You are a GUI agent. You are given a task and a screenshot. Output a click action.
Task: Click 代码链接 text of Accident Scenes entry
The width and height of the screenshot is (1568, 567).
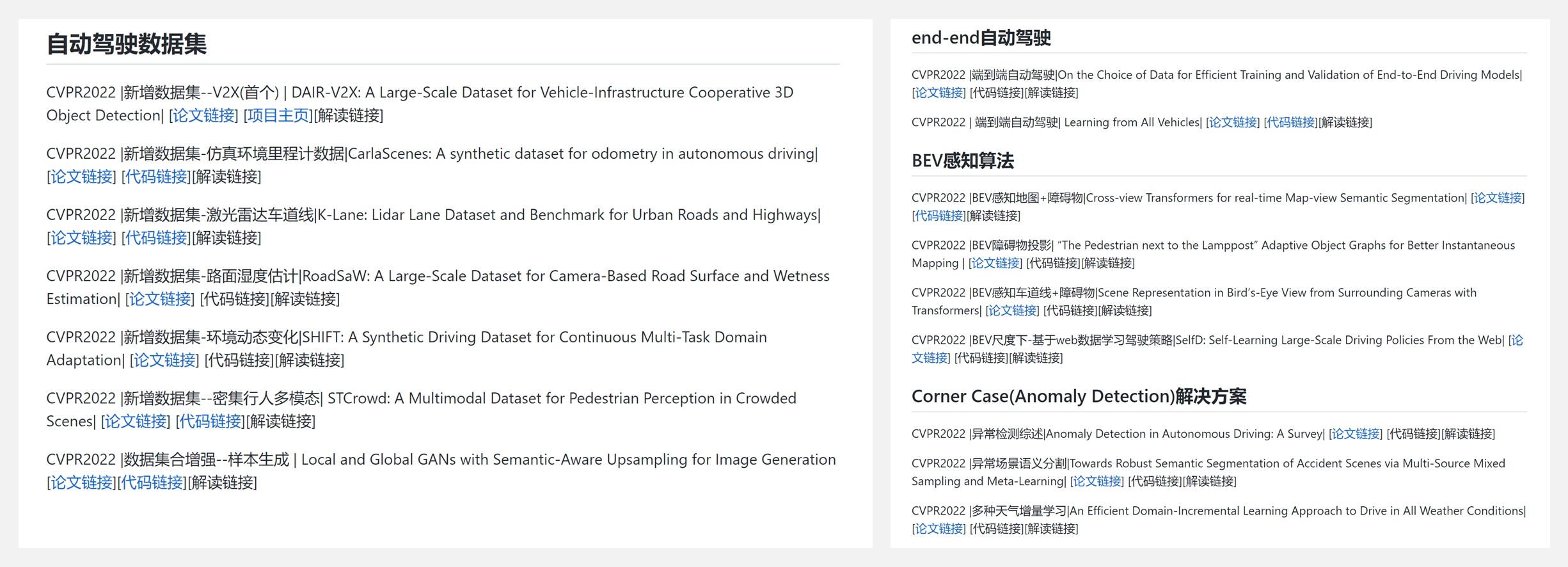click(1155, 481)
